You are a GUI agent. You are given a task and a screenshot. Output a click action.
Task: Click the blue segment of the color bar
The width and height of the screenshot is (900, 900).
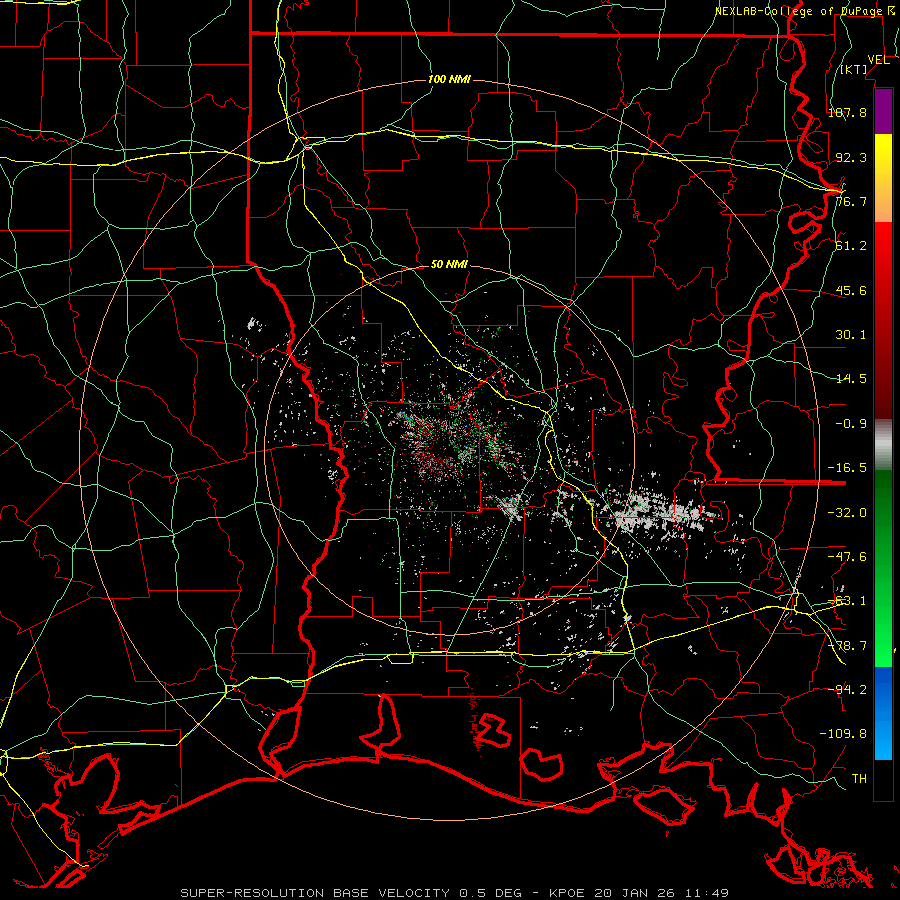883,713
